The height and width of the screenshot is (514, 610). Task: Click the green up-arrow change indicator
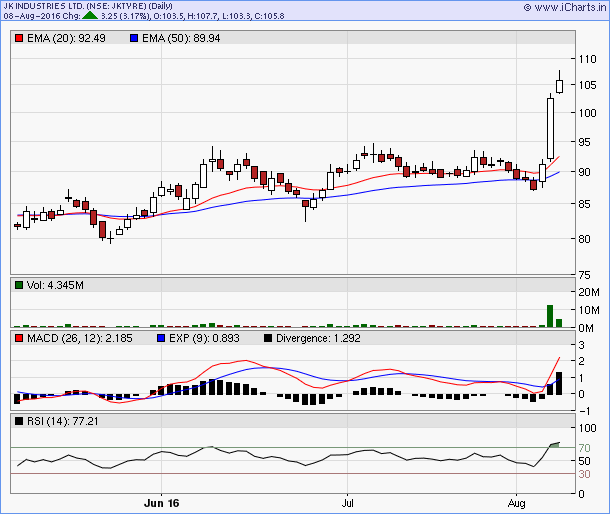(90, 16)
